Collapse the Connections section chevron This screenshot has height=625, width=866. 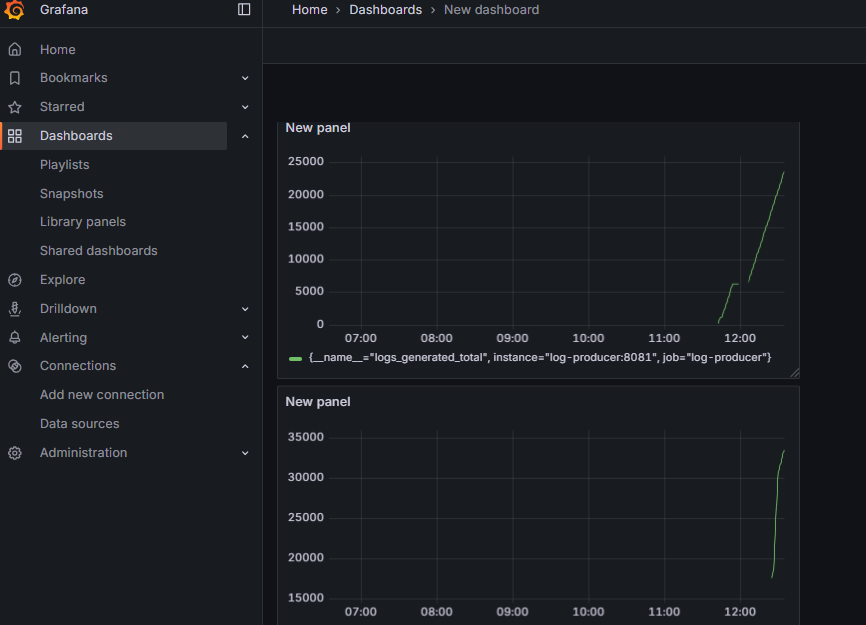coord(245,367)
